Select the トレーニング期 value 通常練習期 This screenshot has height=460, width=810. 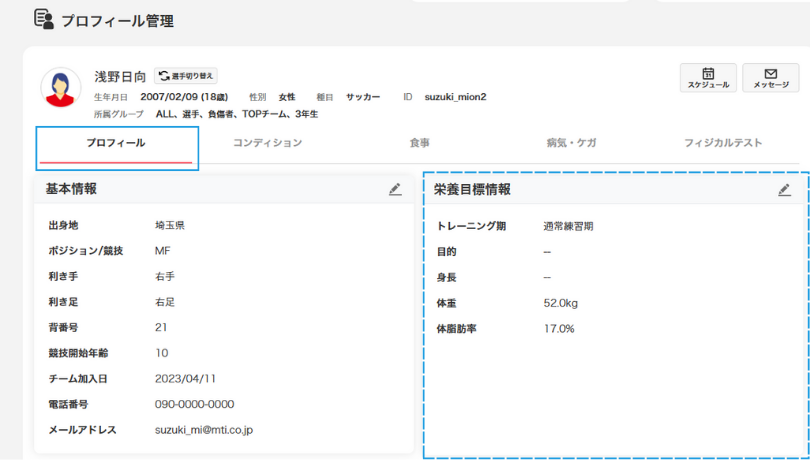click(x=568, y=226)
